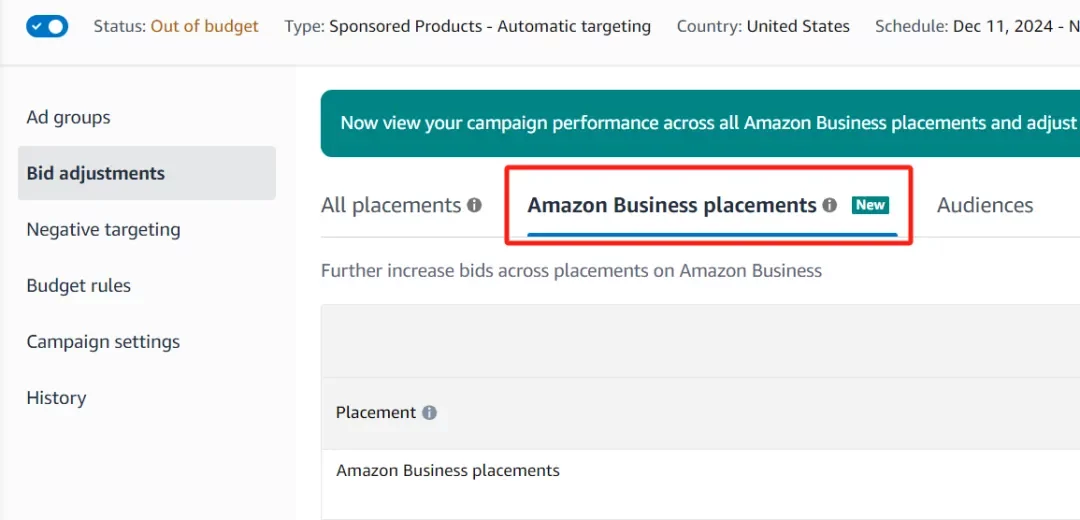Open Ad groups in the sidebar
This screenshot has width=1080, height=520.
[68, 117]
